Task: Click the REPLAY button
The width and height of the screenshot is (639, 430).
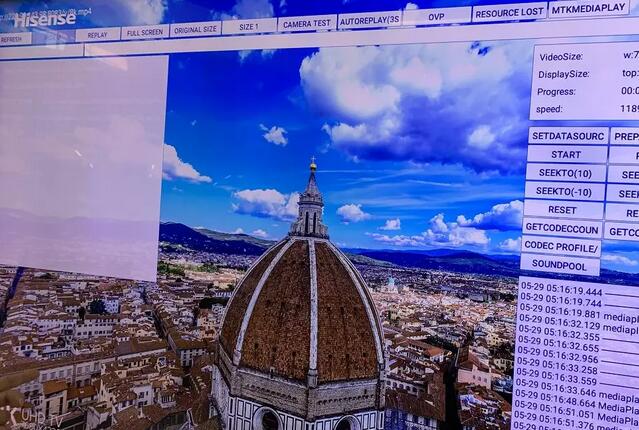Action: (x=97, y=34)
